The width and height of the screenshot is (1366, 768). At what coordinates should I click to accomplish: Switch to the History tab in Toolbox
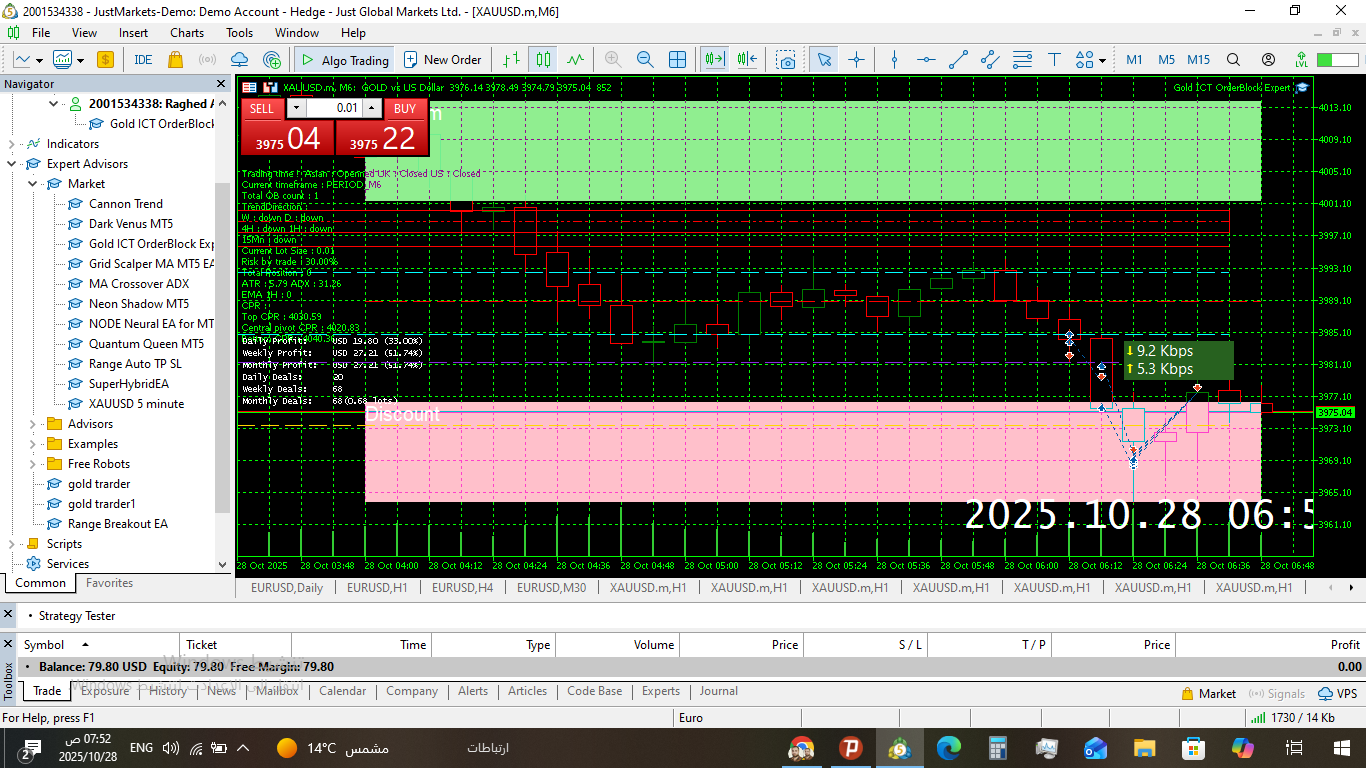(168, 691)
